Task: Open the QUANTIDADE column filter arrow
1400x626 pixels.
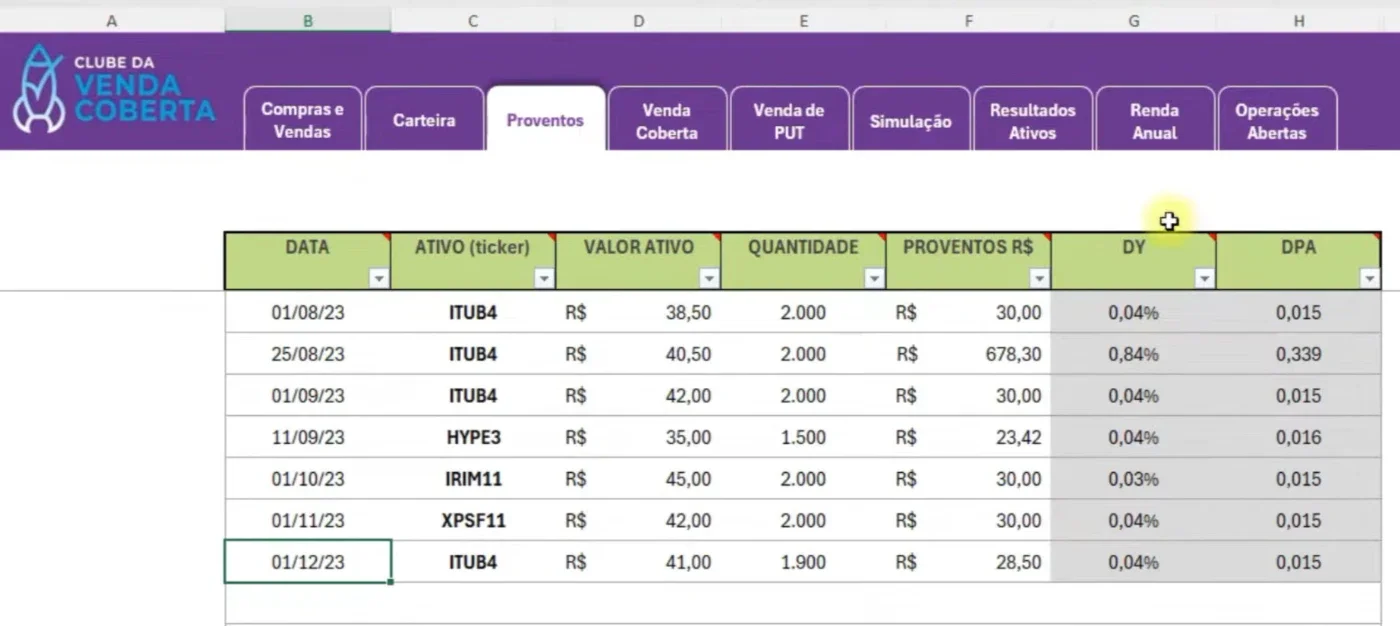Action: point(874,279)
